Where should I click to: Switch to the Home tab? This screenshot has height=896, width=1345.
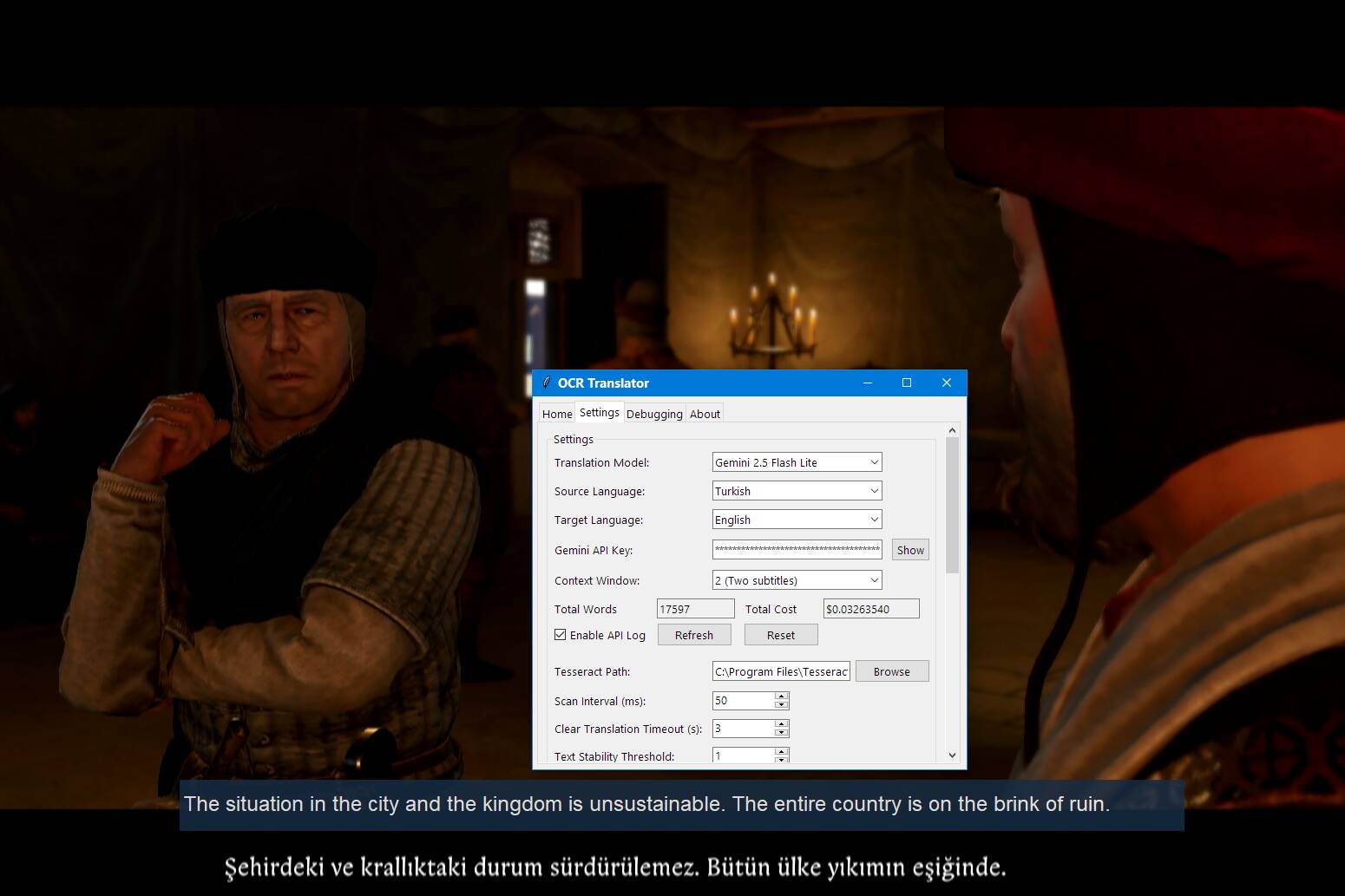click(556, 414)
